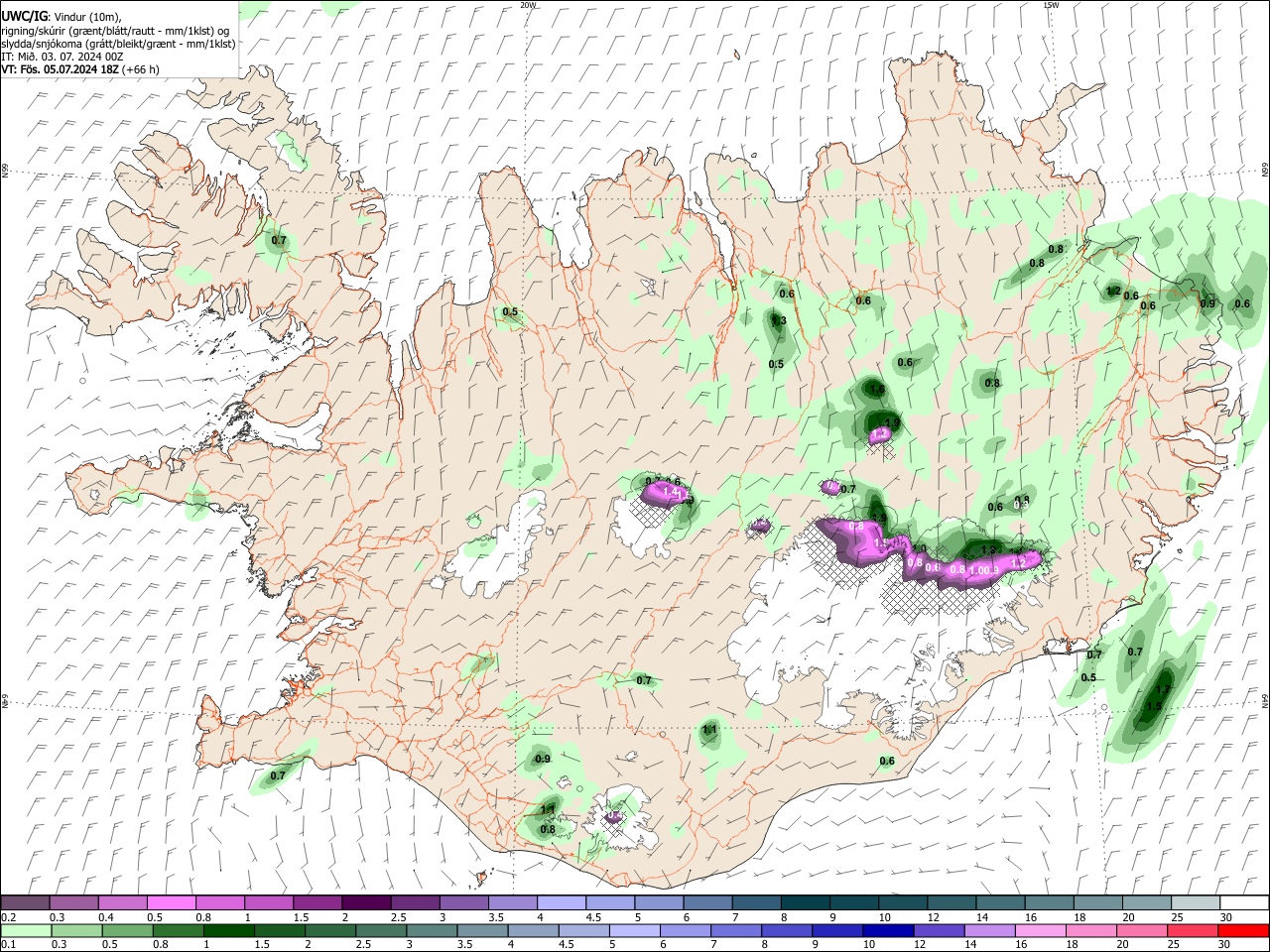Click upper scale swatch between 25 and 30
Screen dimensions: 1270x952
[1196, 902]
